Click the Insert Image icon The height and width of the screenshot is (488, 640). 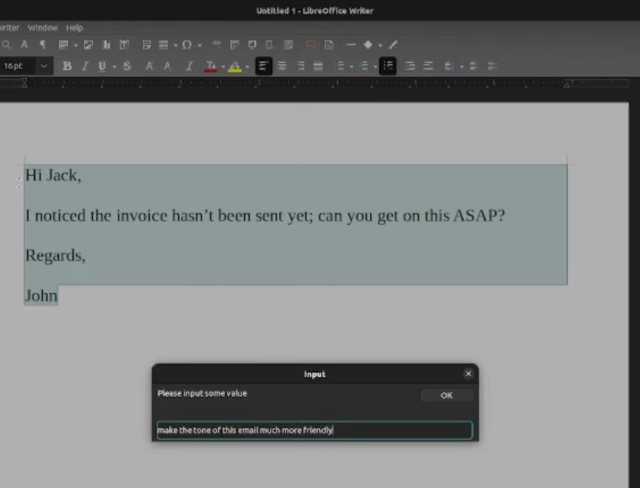tap(88, 45)
